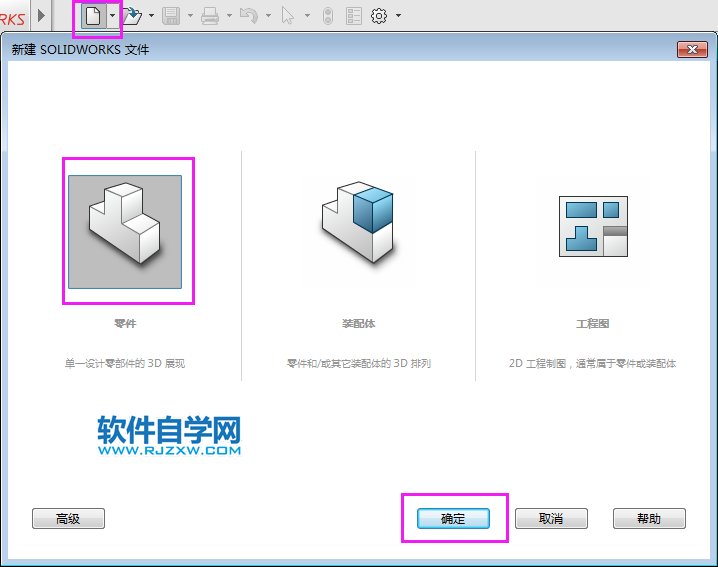Select the 装配体 assembly template icon
Viewport: 718px width, 567px height.
click(358, 223)
